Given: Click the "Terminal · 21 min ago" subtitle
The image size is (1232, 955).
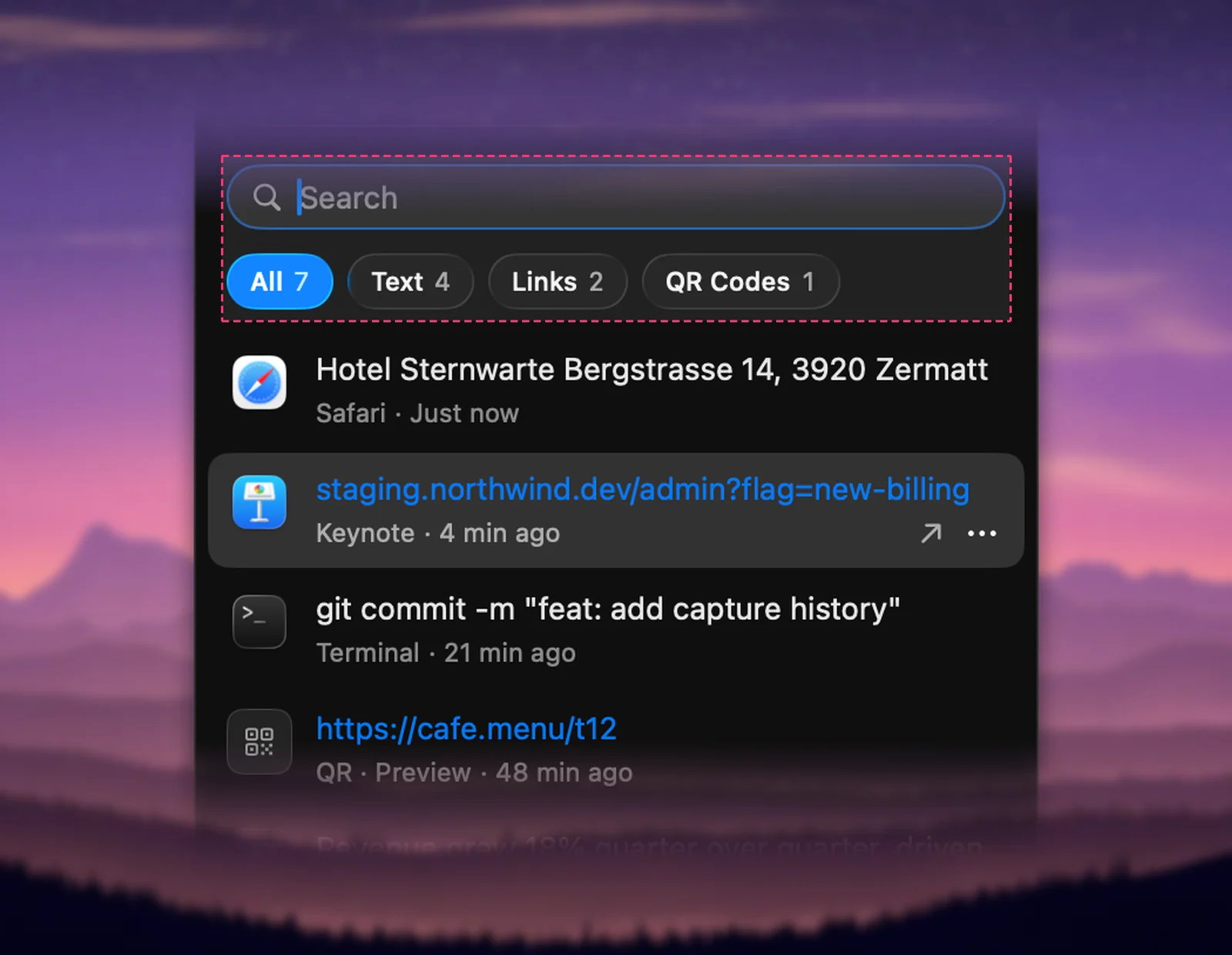Looking at the screenshot, I should (x=446, y=653).
